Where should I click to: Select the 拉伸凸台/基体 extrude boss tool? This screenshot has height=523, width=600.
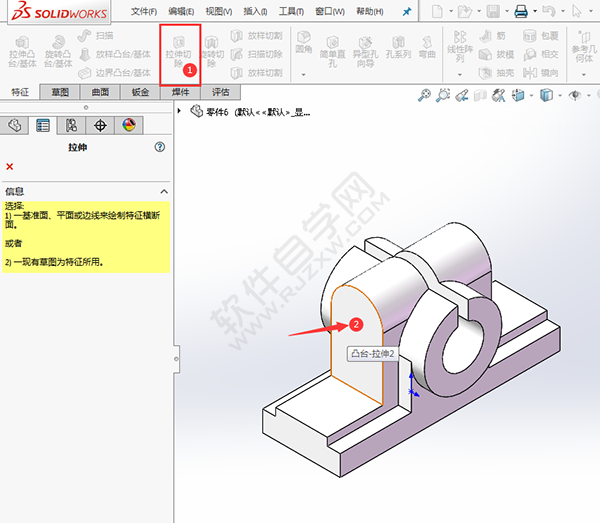[x=22, y=52]
